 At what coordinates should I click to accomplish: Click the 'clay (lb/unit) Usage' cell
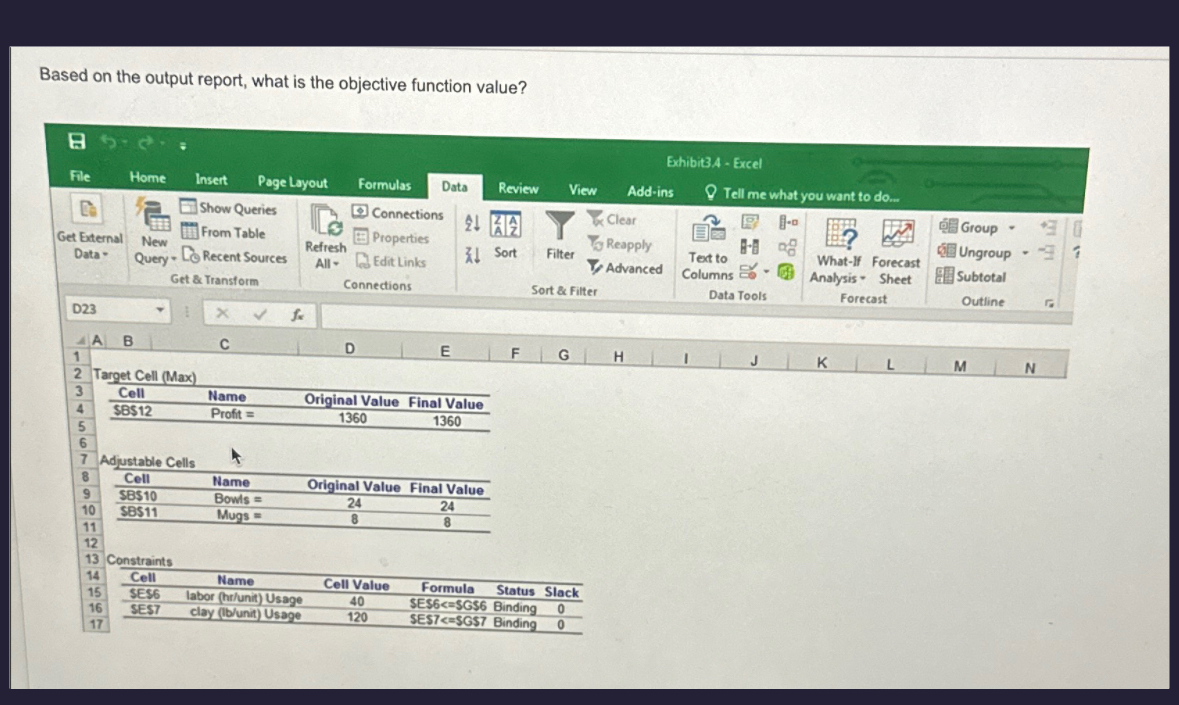[x=245, y=613]
